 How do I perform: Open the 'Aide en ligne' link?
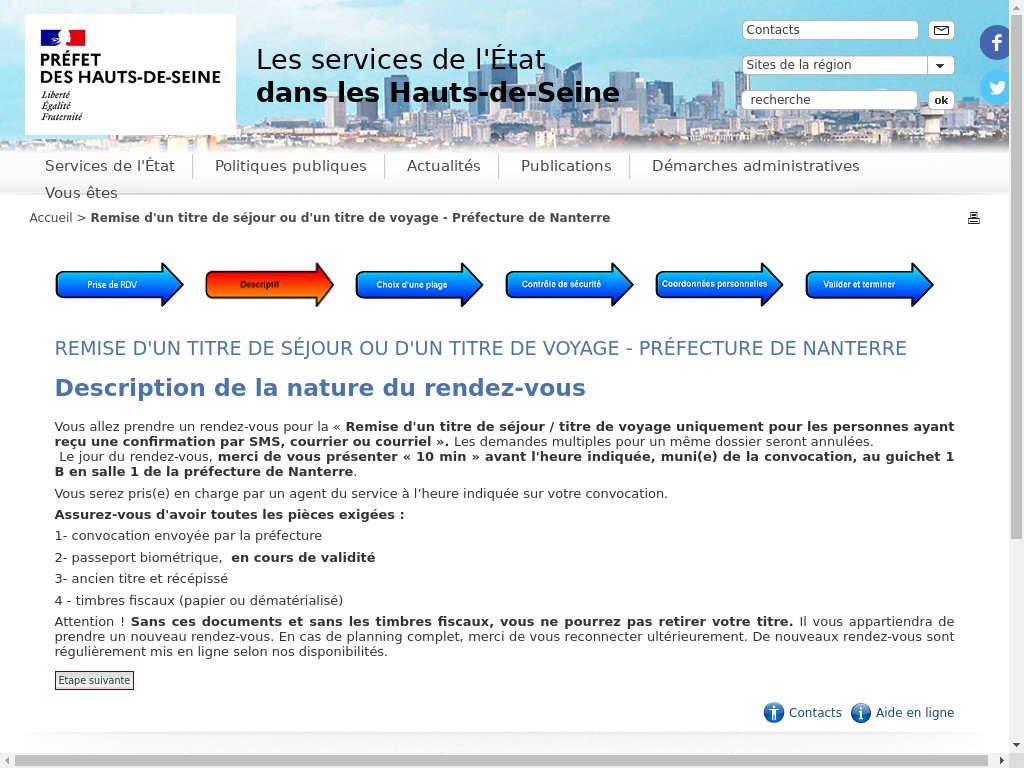coord(915,712)
